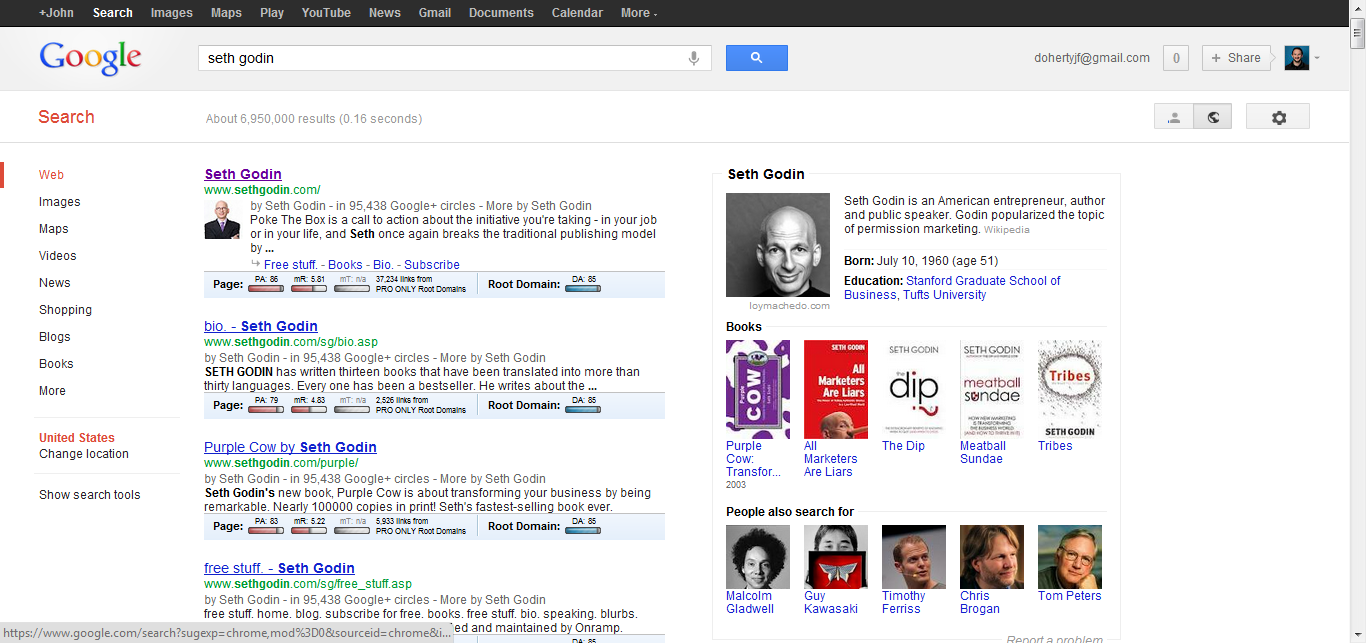Click the loymachedo.com image source caption
Screen dimensions: 1366x643
point(790,306)
